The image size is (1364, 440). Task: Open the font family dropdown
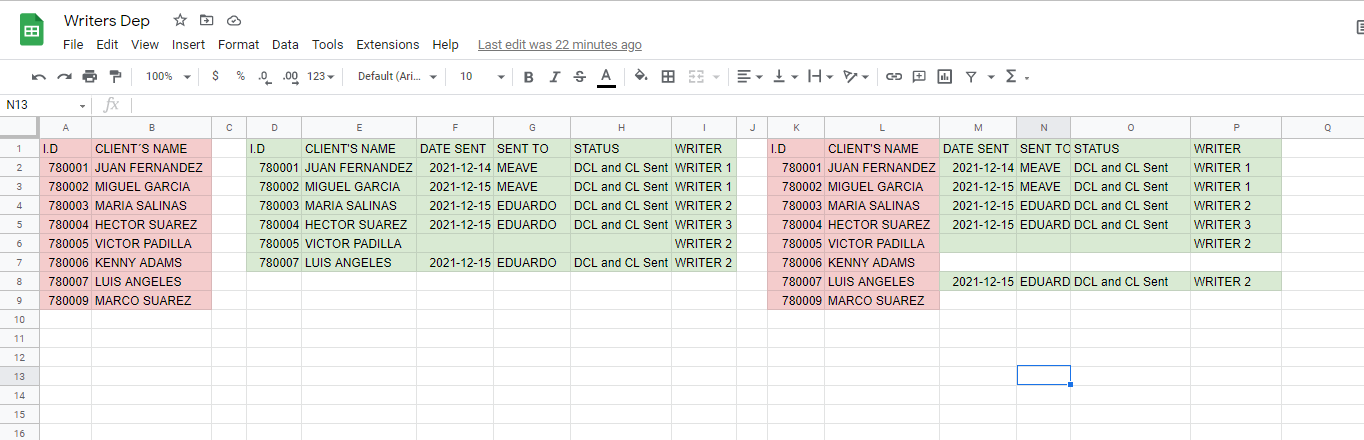pyautogui.click(x=397, y=76)
